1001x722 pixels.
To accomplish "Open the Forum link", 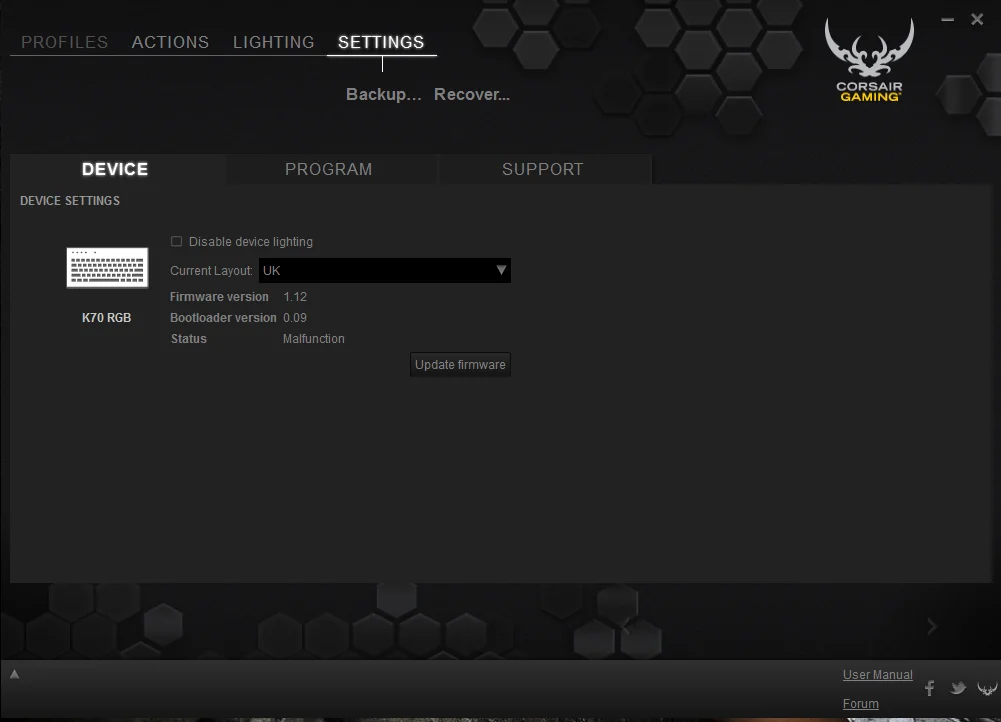I will point(861,703).
